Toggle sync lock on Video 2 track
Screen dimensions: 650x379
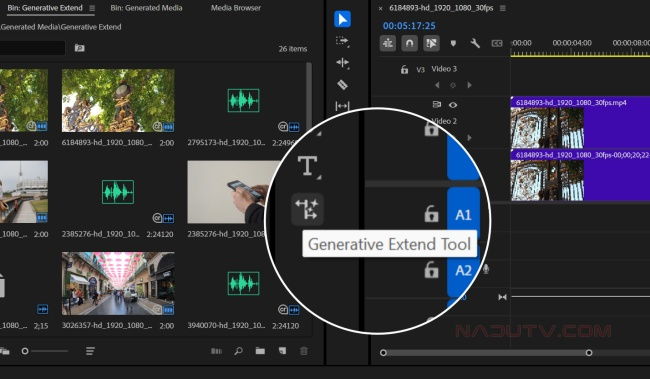[437, 104]
